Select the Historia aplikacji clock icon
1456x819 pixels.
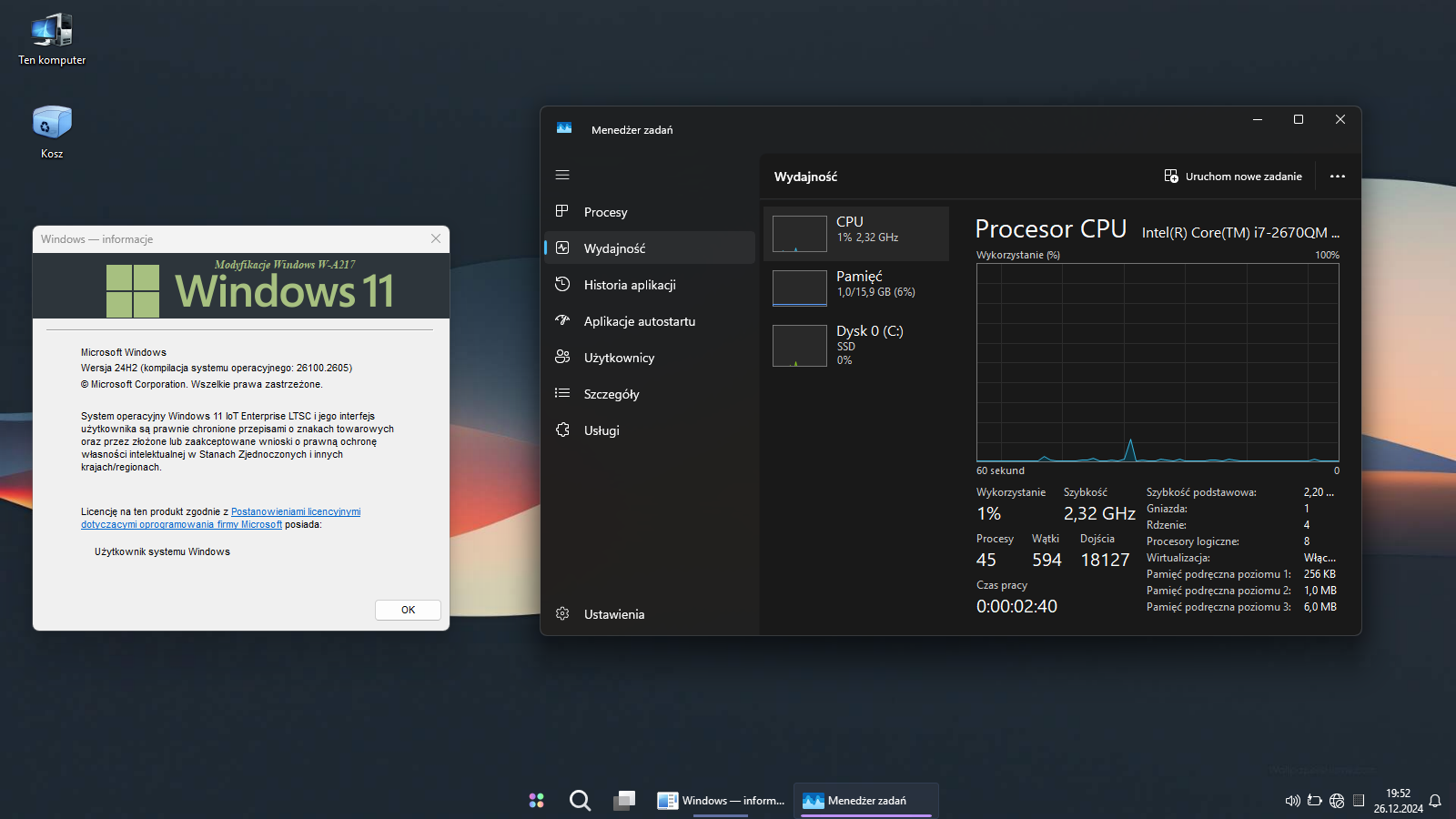tap(562, 284)
